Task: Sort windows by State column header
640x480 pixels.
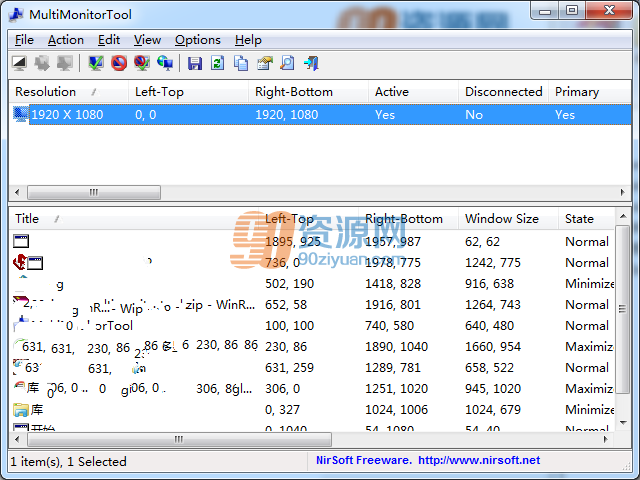Action: [x=587, y=219]
